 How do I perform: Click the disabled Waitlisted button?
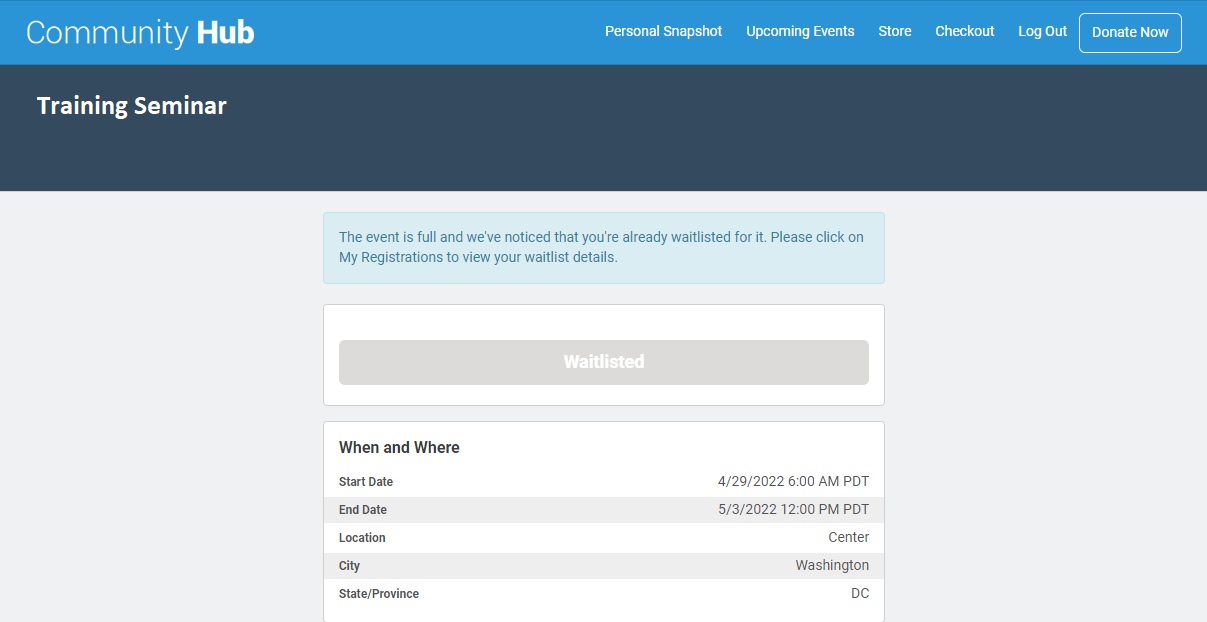click(603, 362)
